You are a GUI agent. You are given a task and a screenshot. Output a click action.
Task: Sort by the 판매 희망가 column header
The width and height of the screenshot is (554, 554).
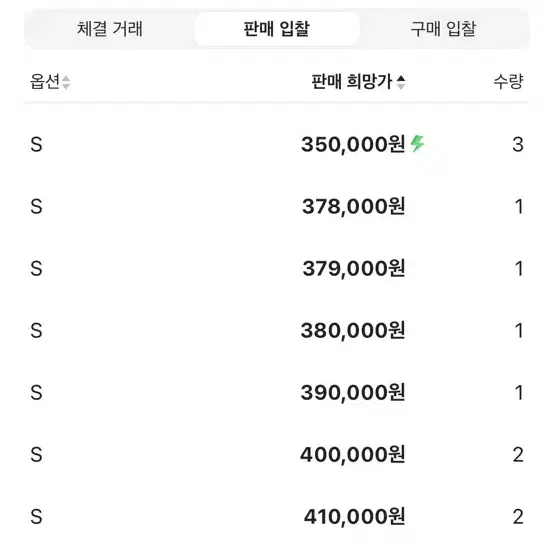point(352,82)
